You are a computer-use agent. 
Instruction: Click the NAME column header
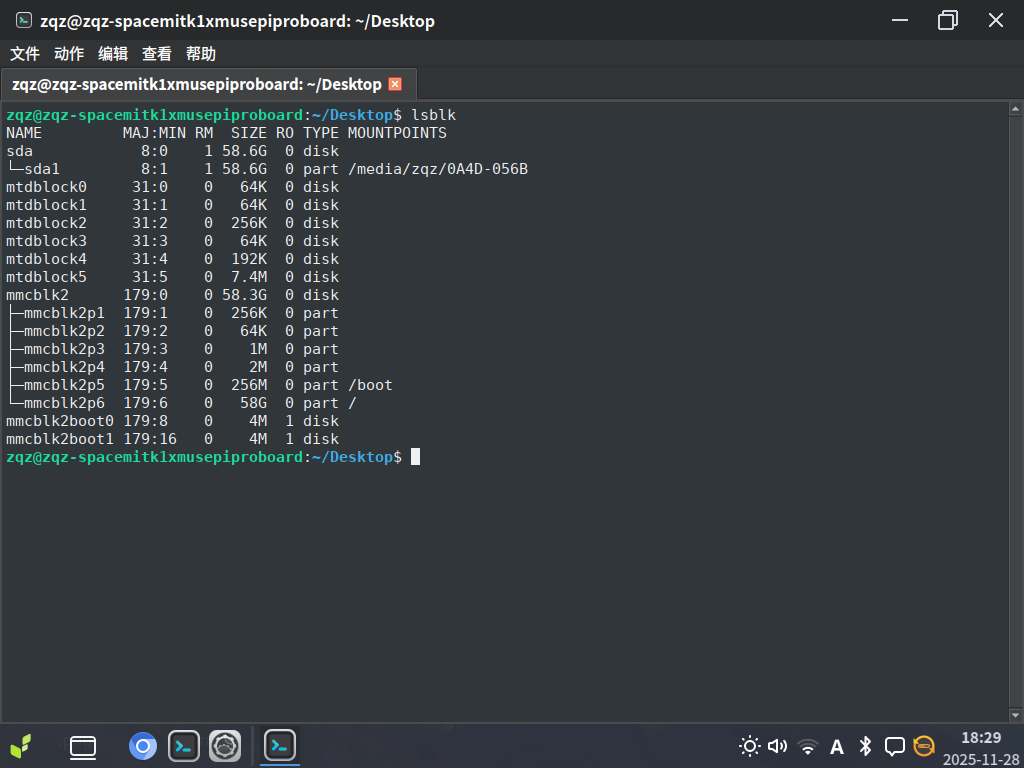24,133
